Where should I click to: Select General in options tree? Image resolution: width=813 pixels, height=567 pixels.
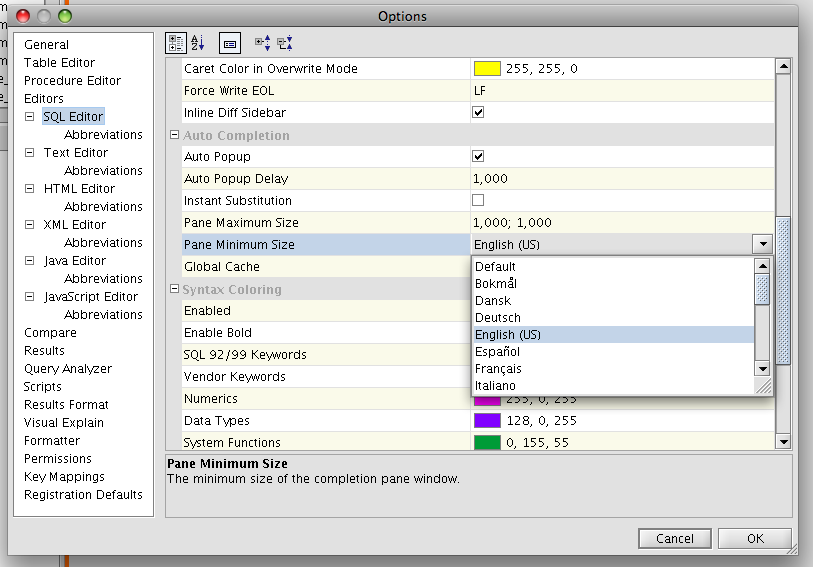[46, 45]
